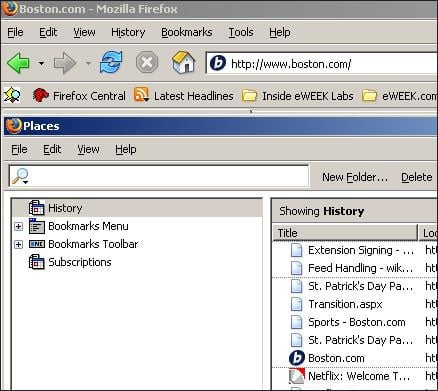Expand the Bookmarks Menu tree node
The width and height of the screenshot is (438, 391).
point(19,227)
